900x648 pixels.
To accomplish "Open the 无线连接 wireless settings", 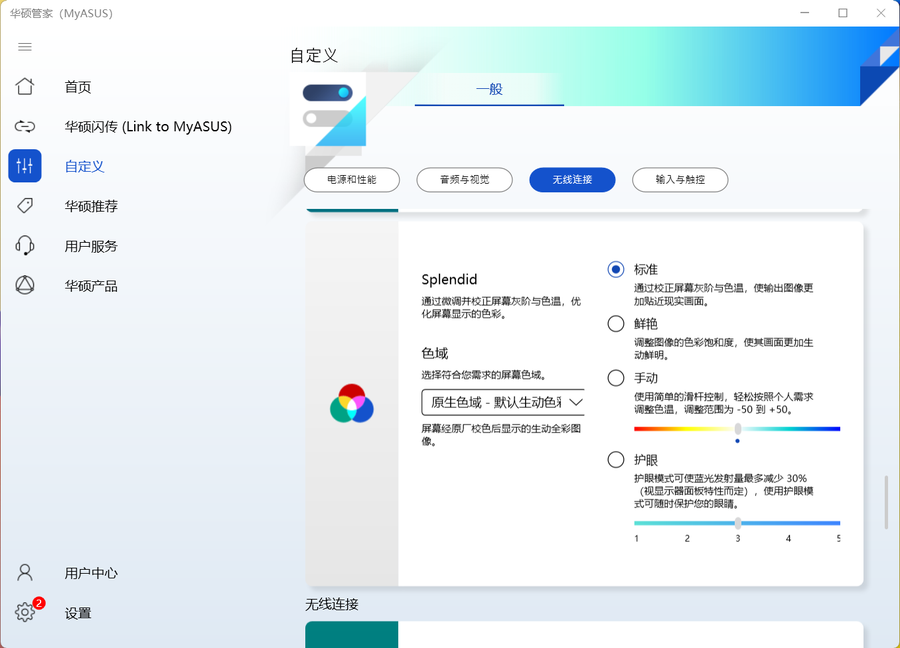I will (x=572, y=180).
